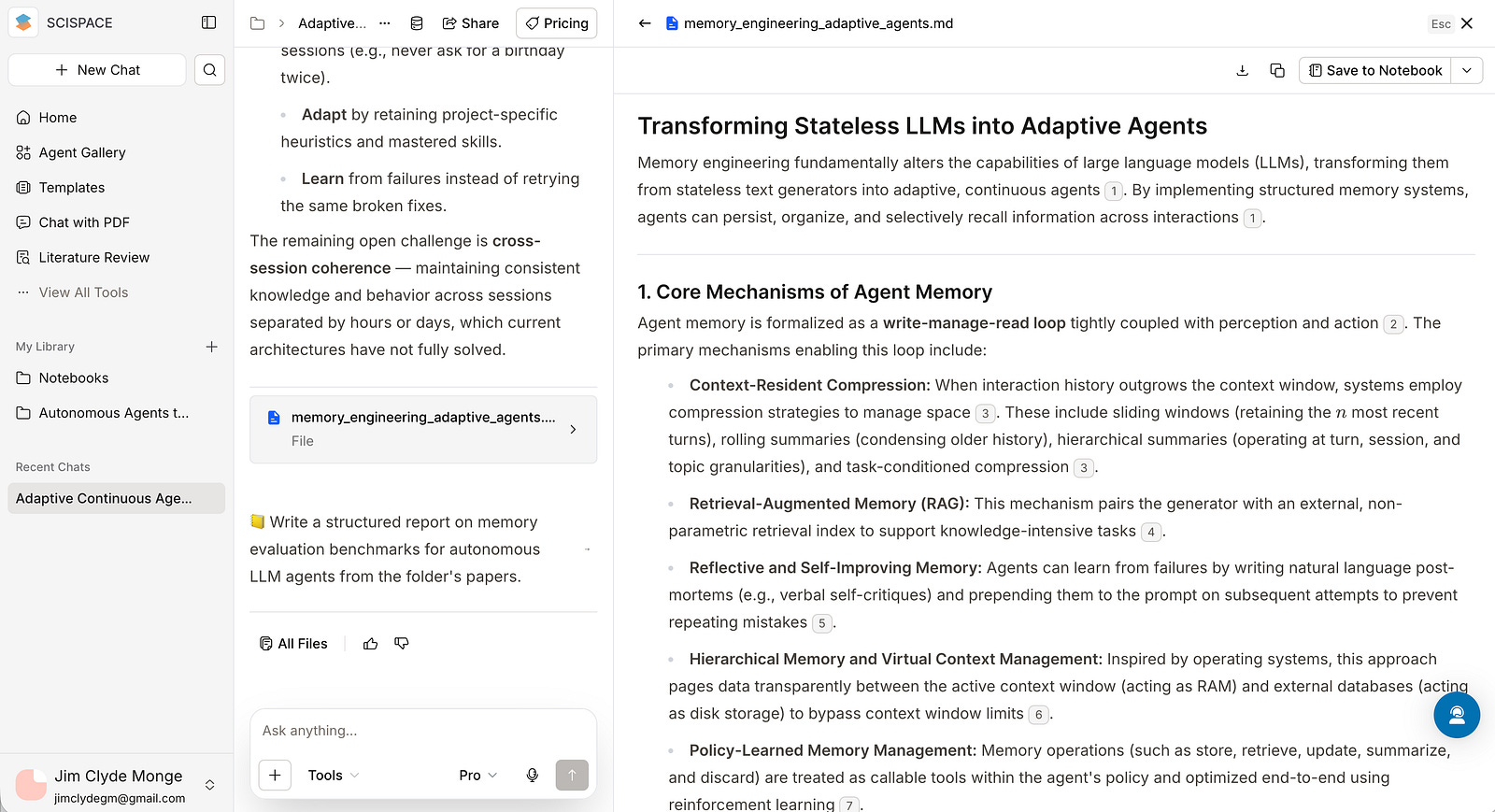The image size is (1495, 812).
Task: Open citation 3 after 'manage space'
Action: 985,413
